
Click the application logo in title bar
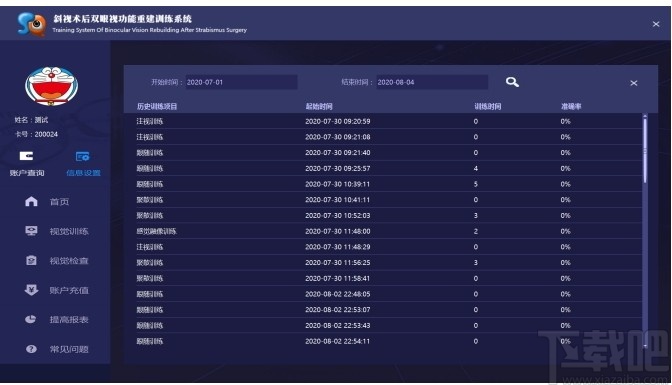click(x=32, y=24)
